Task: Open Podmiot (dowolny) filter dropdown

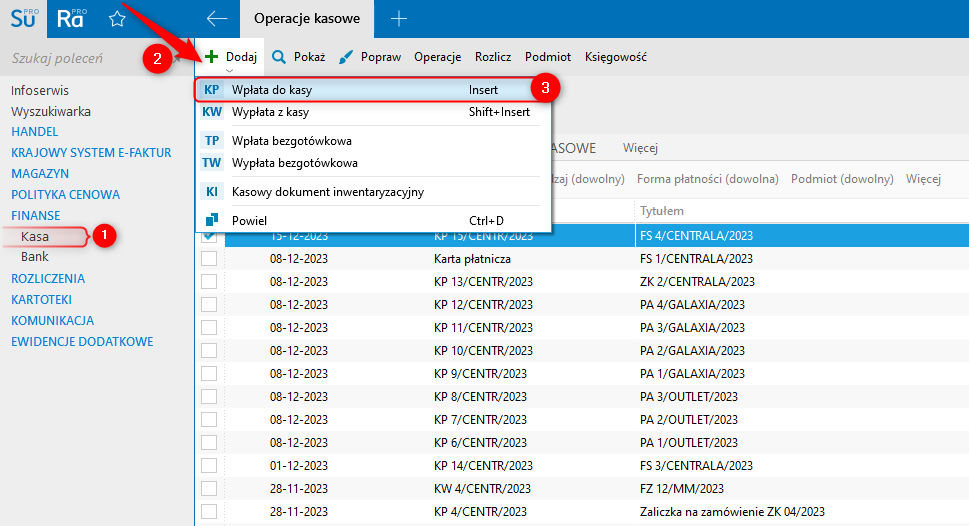Action: (841, 179)
